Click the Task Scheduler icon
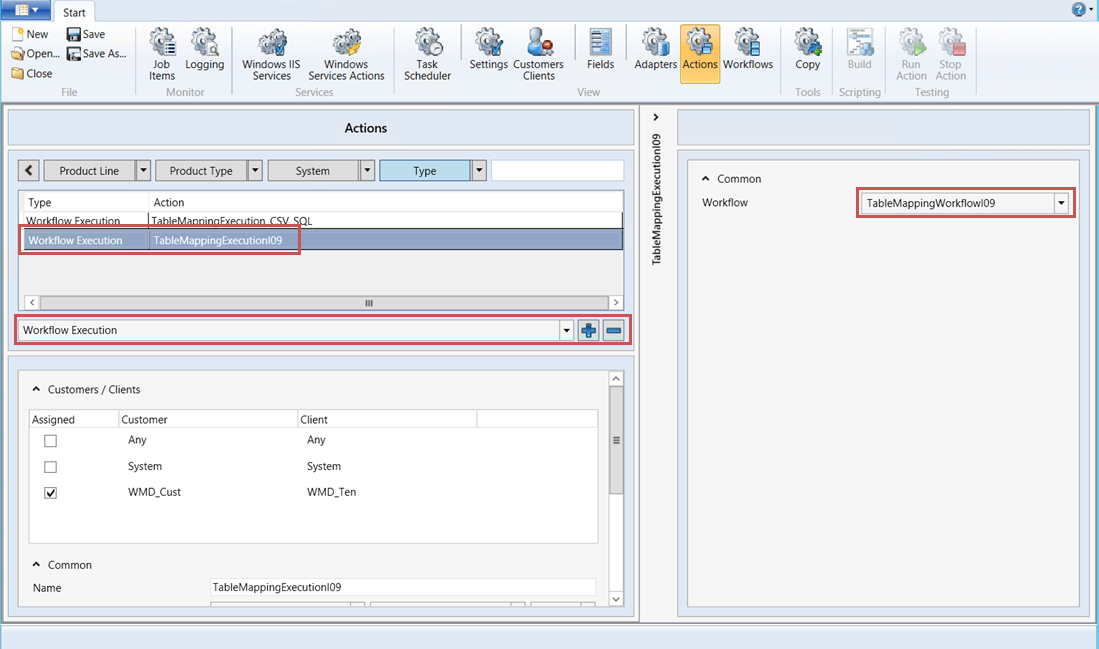This screenshot has height=649, width=1099. 427,52
